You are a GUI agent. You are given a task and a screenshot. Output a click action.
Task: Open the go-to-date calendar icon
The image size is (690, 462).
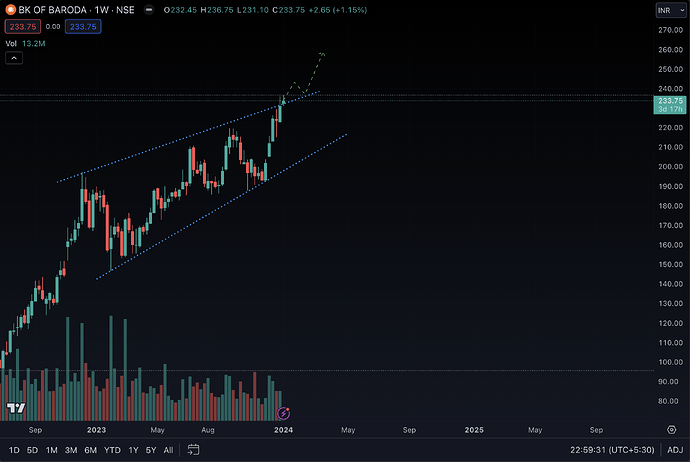click(193, 450)
